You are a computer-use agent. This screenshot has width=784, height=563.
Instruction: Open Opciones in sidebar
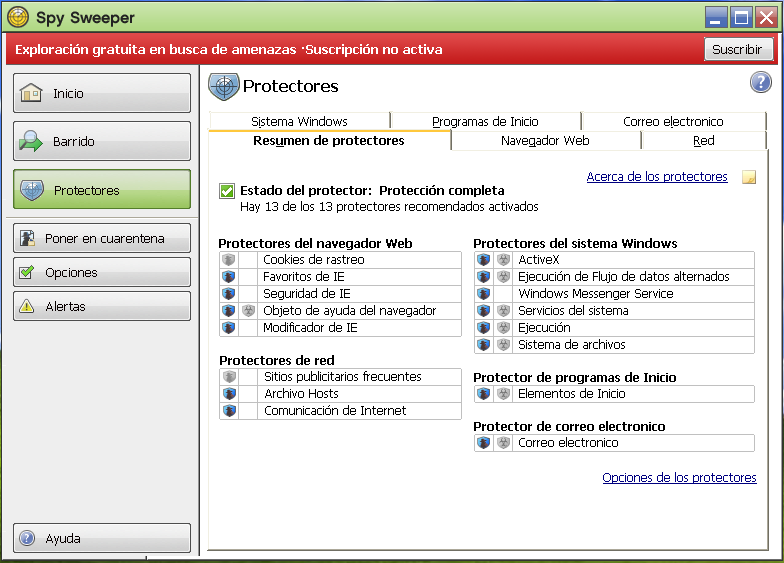pos(102,272)
